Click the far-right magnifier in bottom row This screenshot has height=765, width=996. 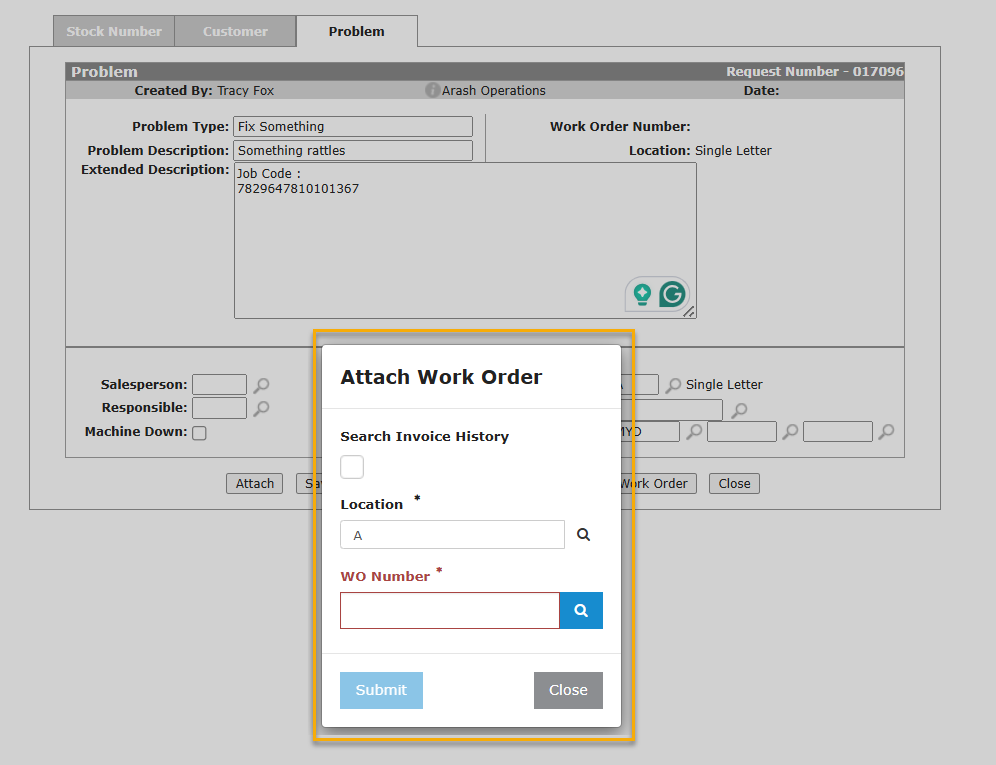(x=886, y=432)
